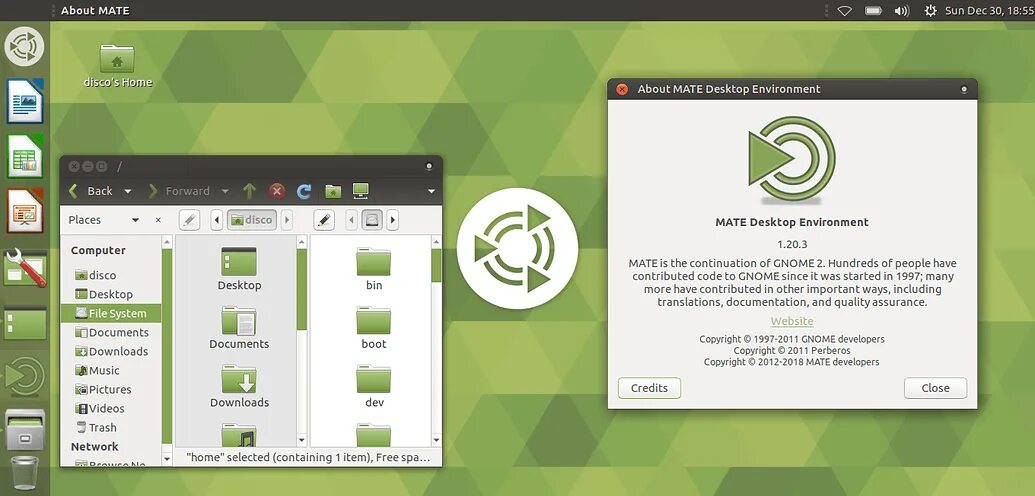Open the Places sidebar type dropdown
Image resolution: width=1035 pixels, height=496 pixels.
[135, 220]
